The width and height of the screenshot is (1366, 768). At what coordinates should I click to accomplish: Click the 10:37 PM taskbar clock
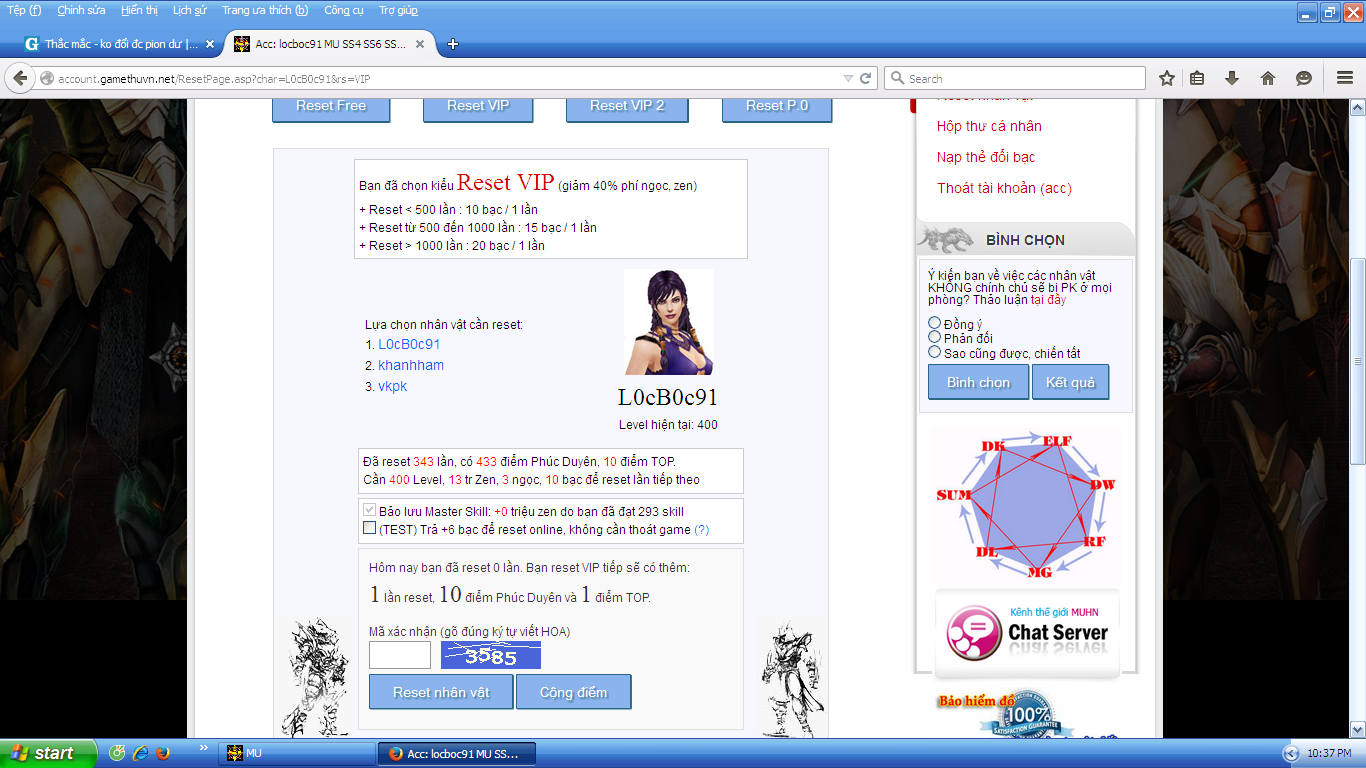1330,753
